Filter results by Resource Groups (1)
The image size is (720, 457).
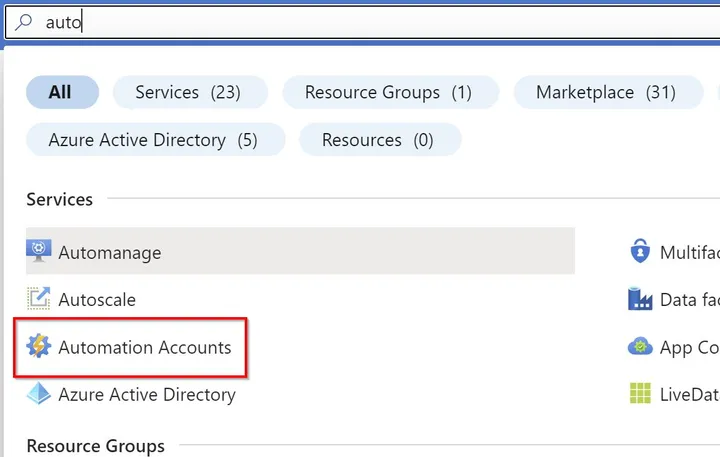tap(390, 92)
